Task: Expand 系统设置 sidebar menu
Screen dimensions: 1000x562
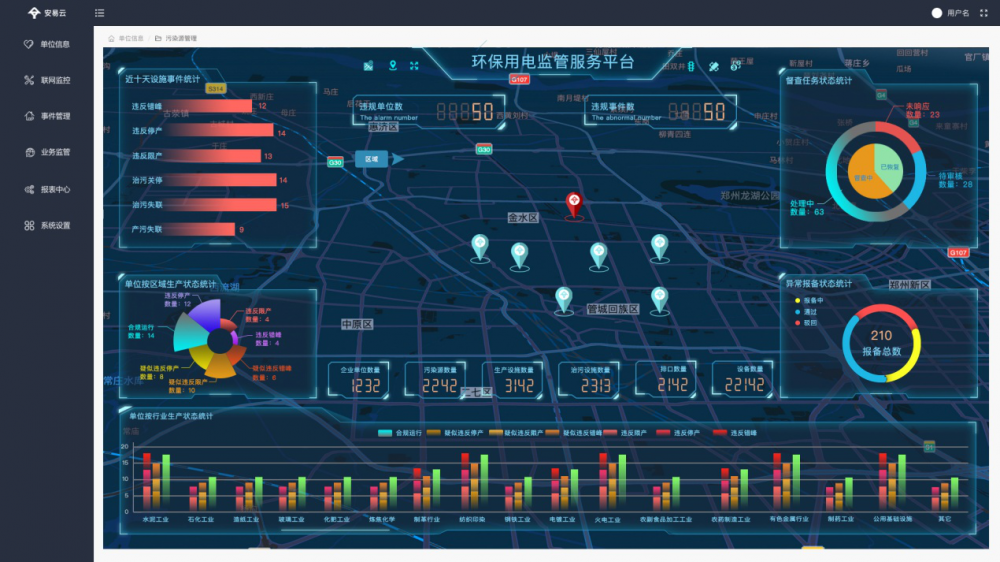Action: [x=48, y=226]
